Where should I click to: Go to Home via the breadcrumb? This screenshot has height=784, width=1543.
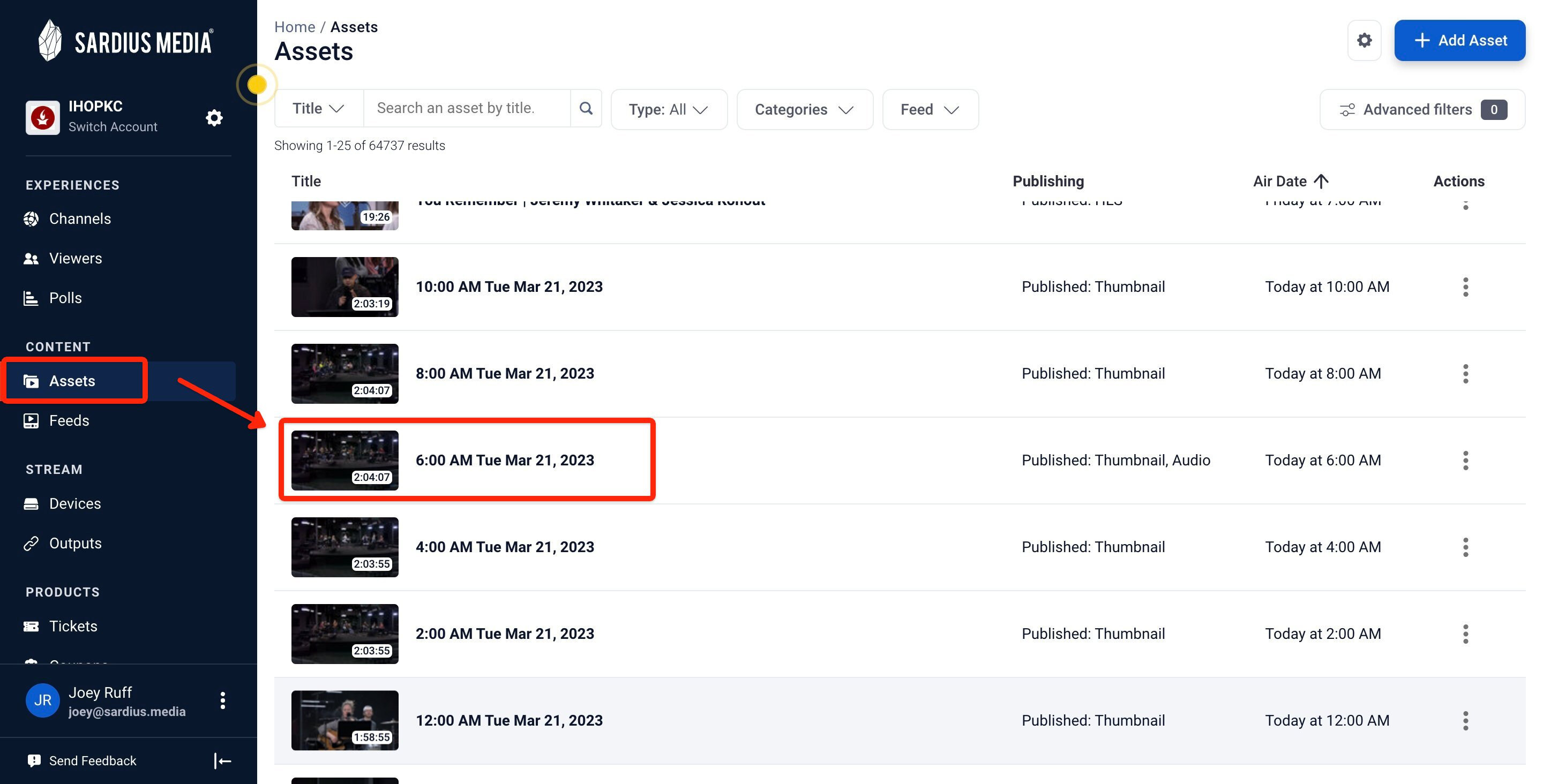tap(295, 26)
